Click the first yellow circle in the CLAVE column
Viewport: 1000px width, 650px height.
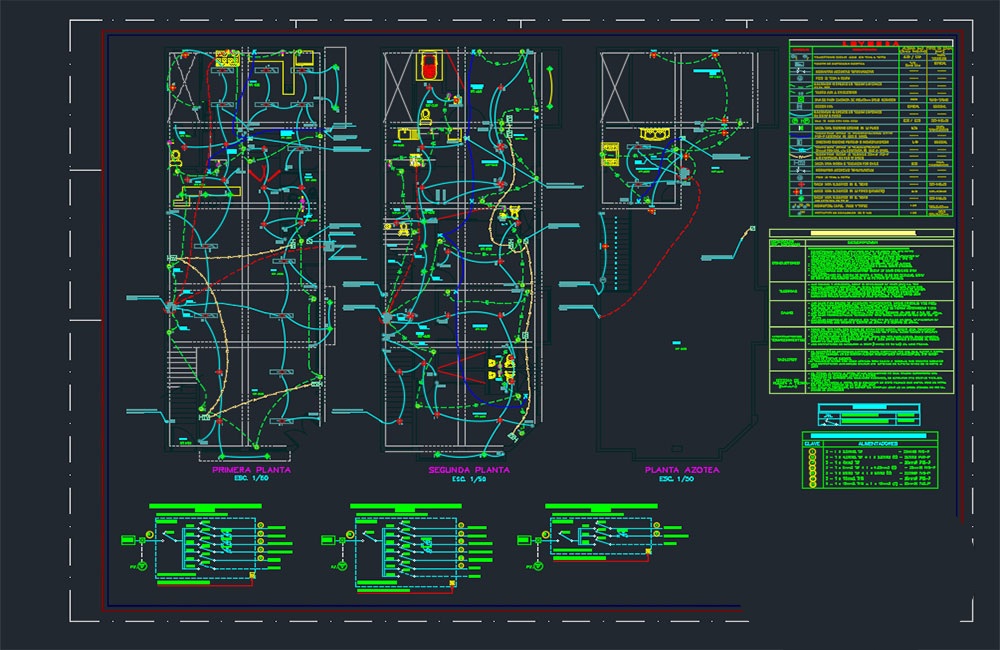point(812,452)
